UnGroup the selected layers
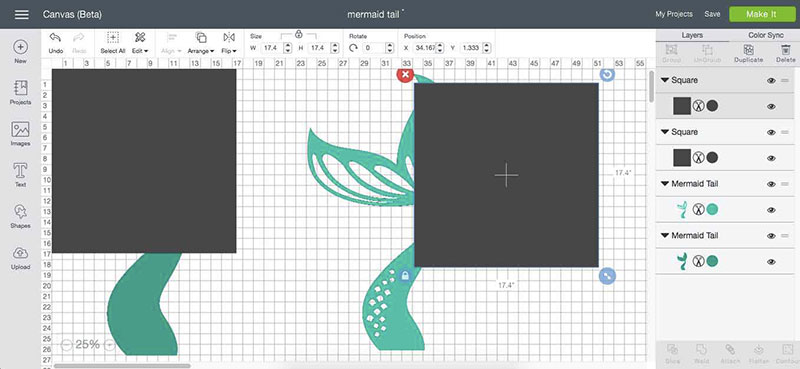Image resolution: width=800 pixels, height=369 pixels. tap(707, 53)
